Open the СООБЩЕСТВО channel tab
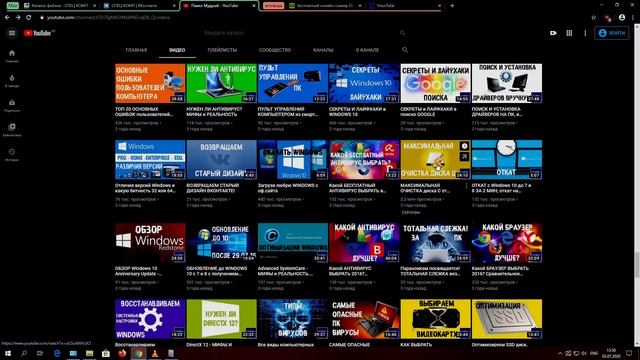Screen dimensions: 640x360 (275, 50)
